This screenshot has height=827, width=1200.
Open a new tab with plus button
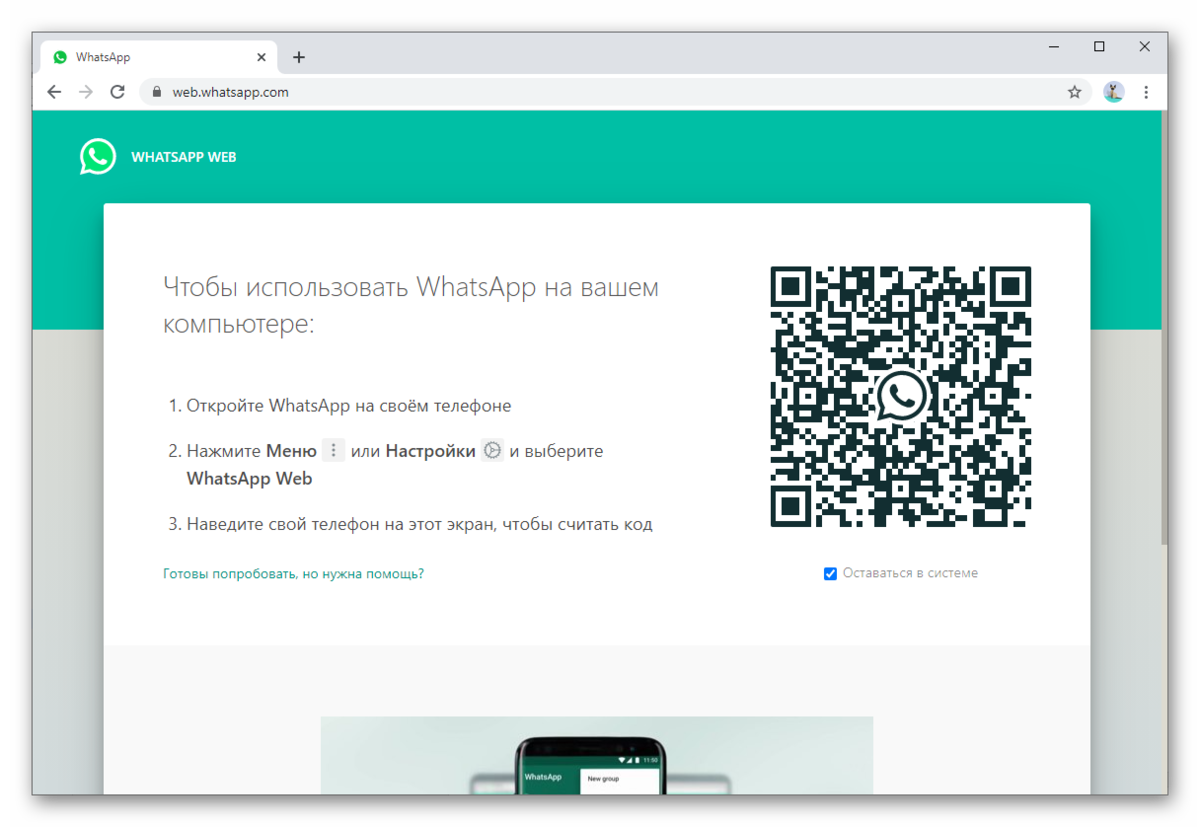pyautogui.click(x=298, y=58)
